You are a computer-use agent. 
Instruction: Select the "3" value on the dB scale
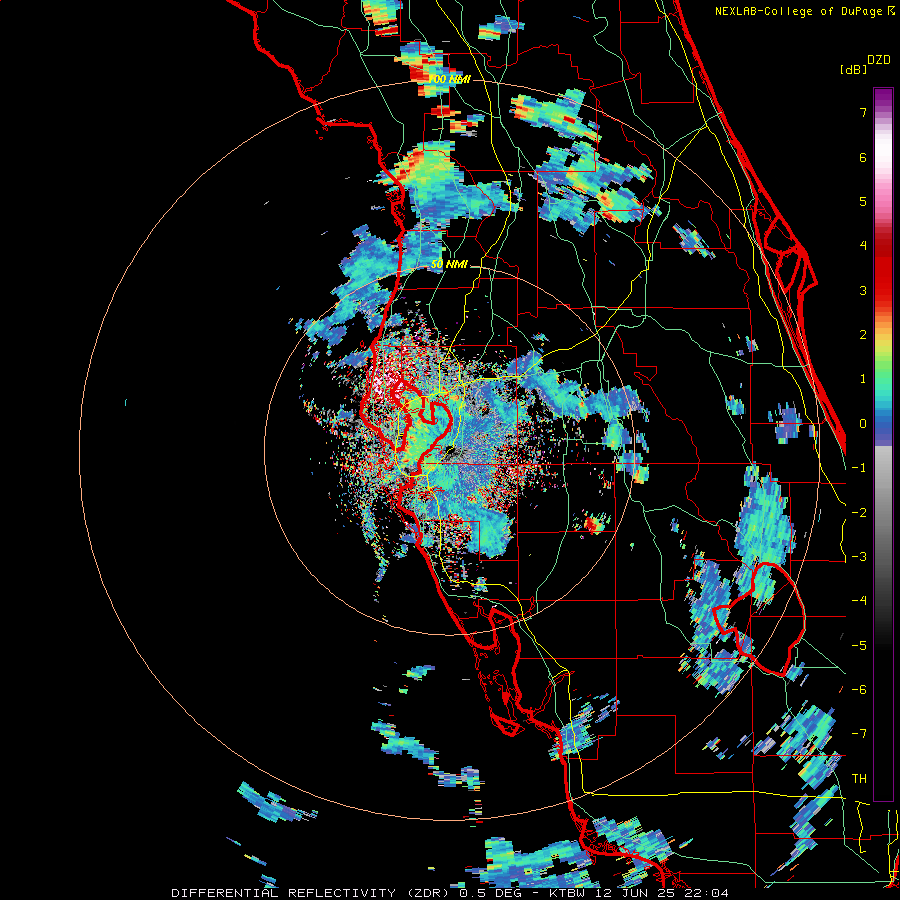click(x=863, y=290)
